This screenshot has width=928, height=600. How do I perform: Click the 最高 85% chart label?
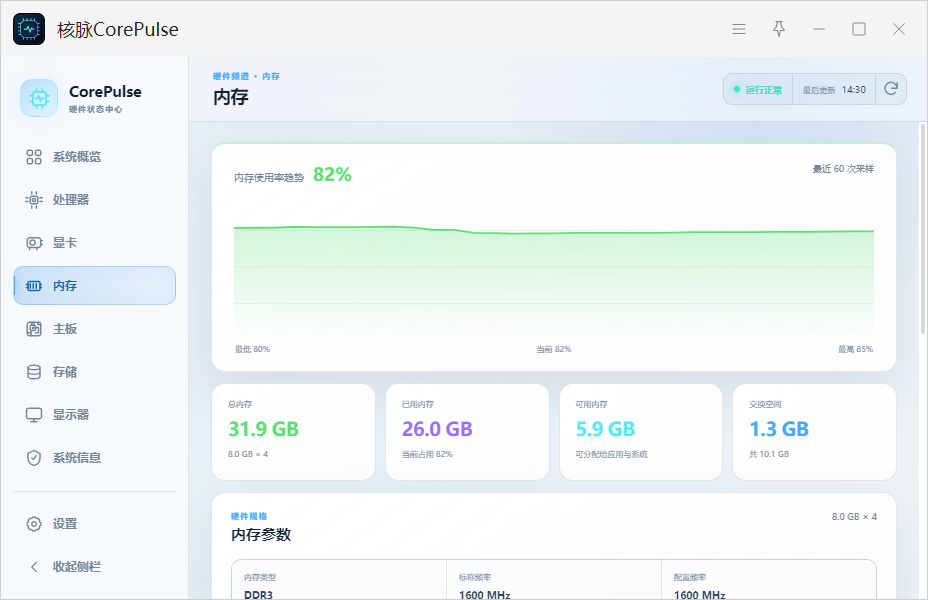856,349
